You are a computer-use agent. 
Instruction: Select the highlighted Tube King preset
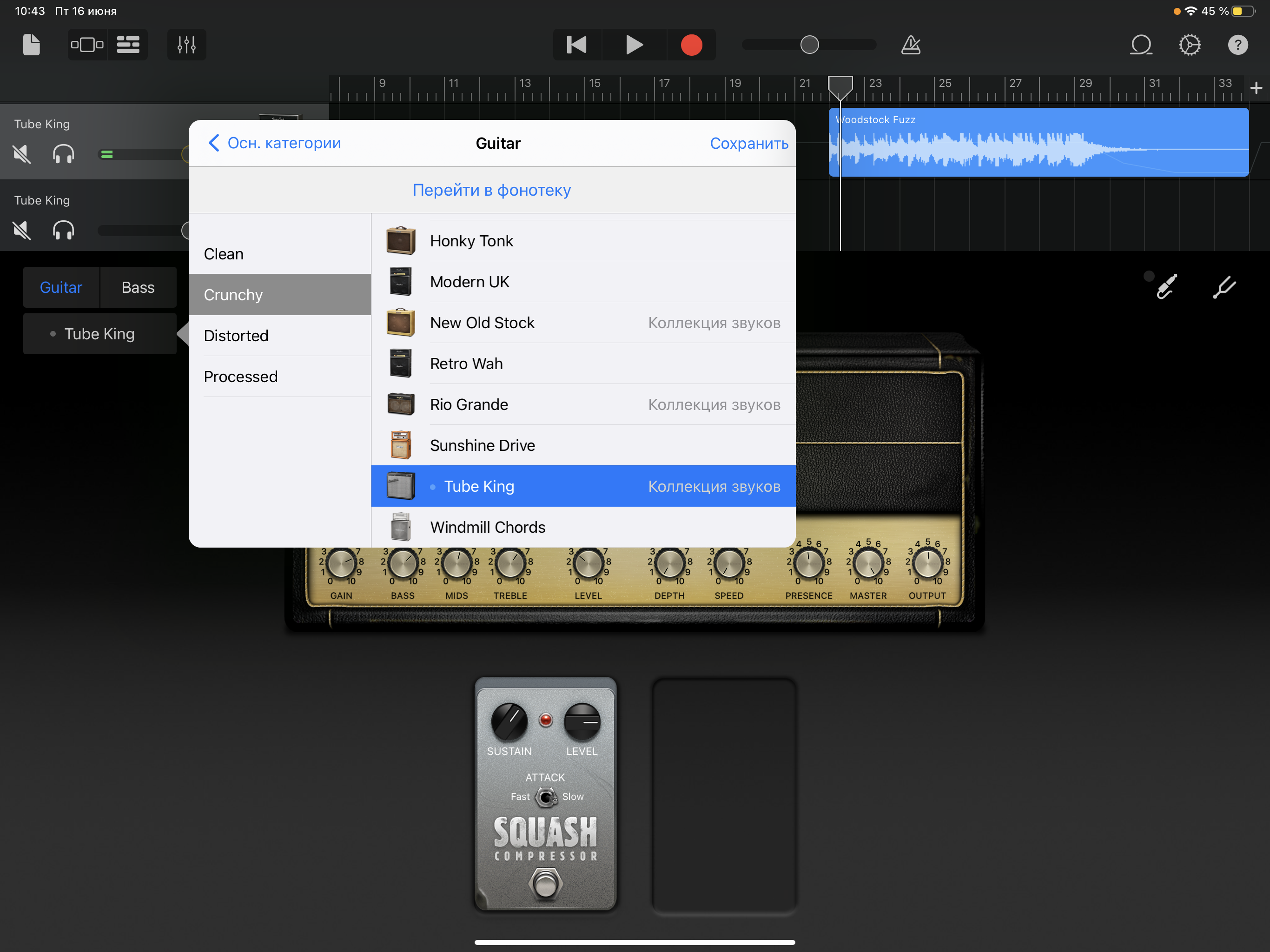click(x=583, y=486)
